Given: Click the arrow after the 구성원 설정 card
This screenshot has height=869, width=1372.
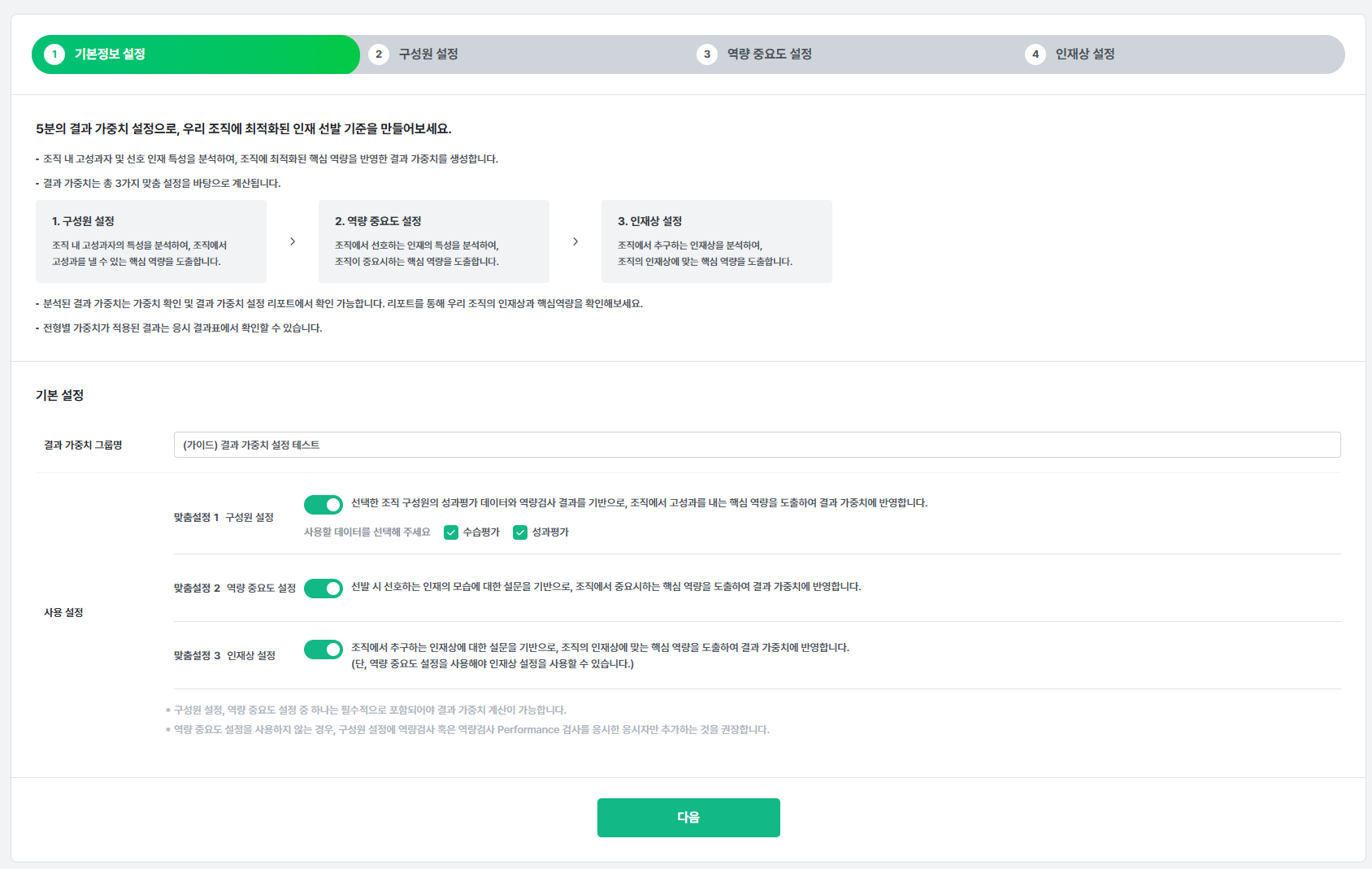Looking at the screenshot, I should pyautogui.click(x=293, y=241).
